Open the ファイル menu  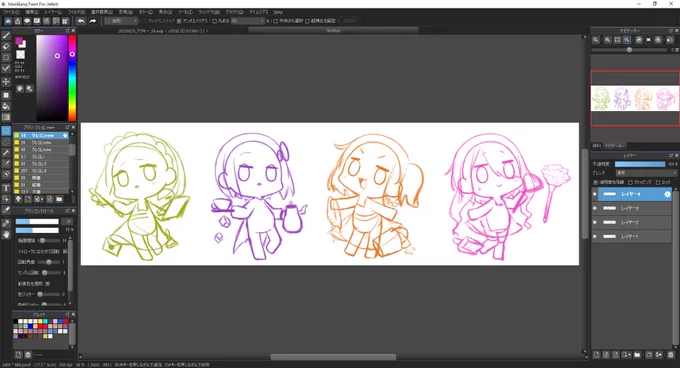click(x=11, y=12)
